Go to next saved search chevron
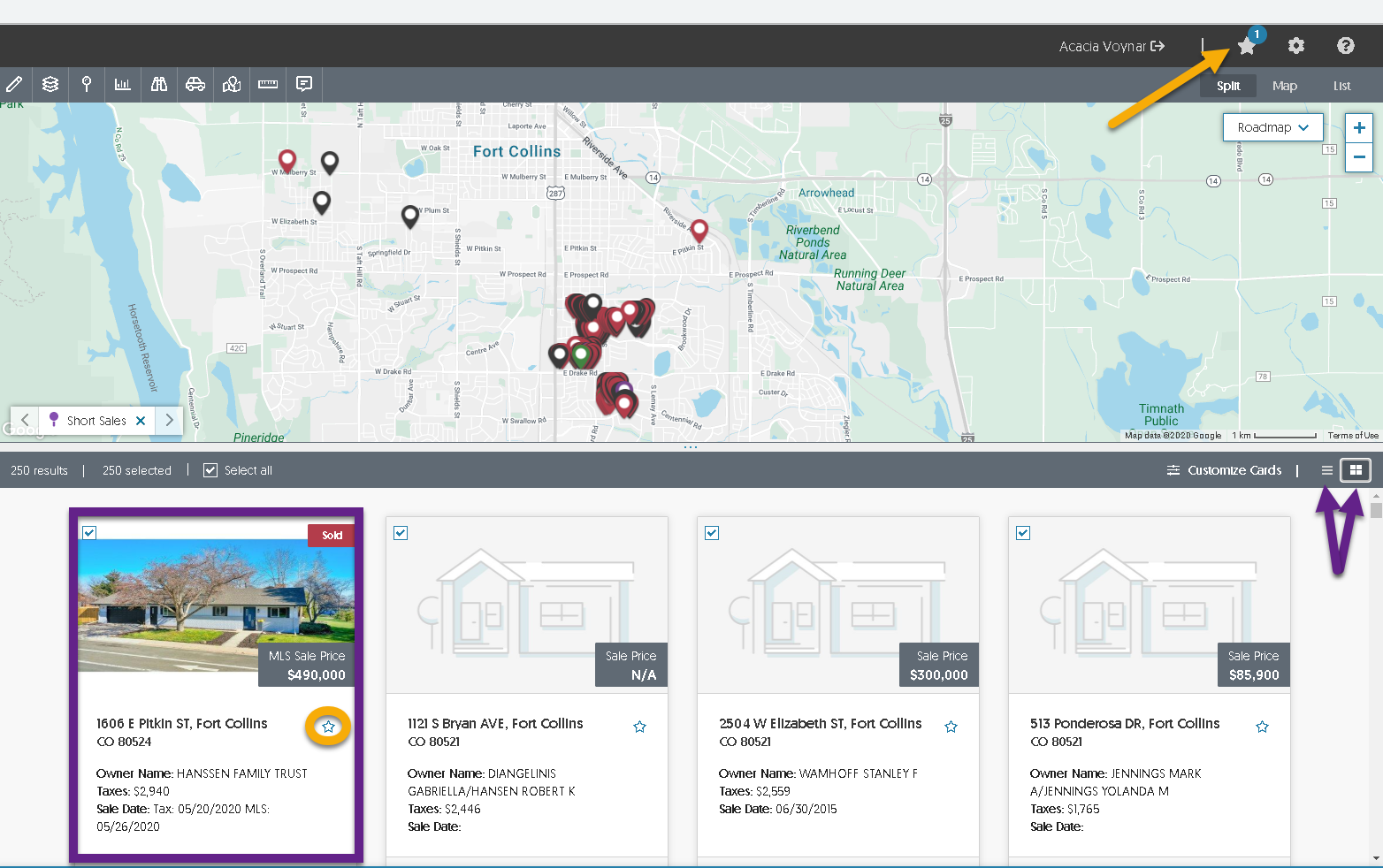Viewport: 1383px width, 868px height. (x=170, y=421)
